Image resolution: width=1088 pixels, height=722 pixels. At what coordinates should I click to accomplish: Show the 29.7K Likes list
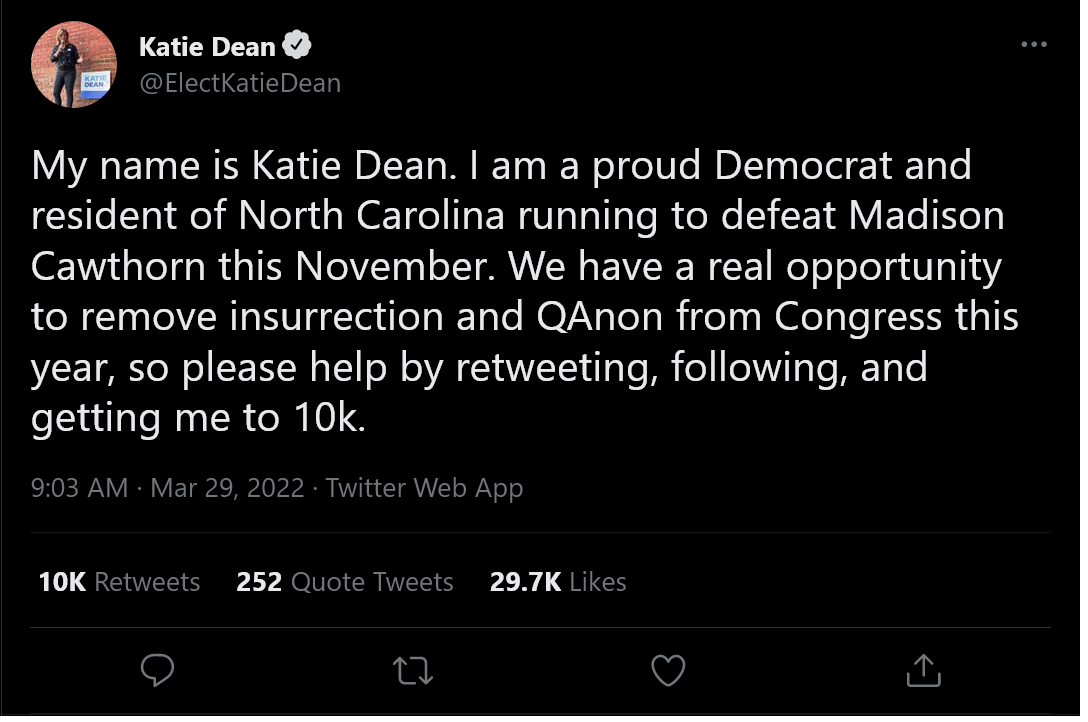coord(558,582)
